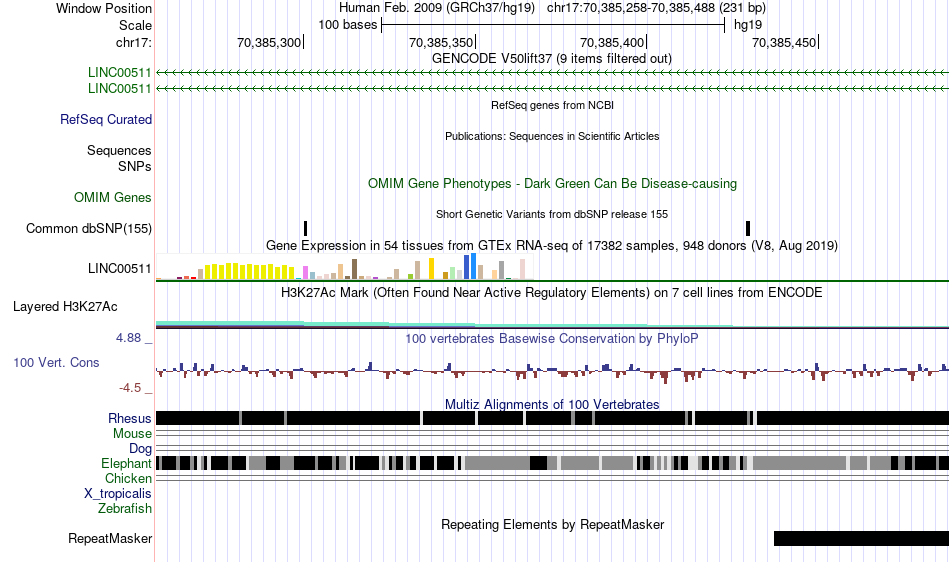Click the tall dark brown GTEx bar
The width and height of the screenshot is (950, 562).
354,269
